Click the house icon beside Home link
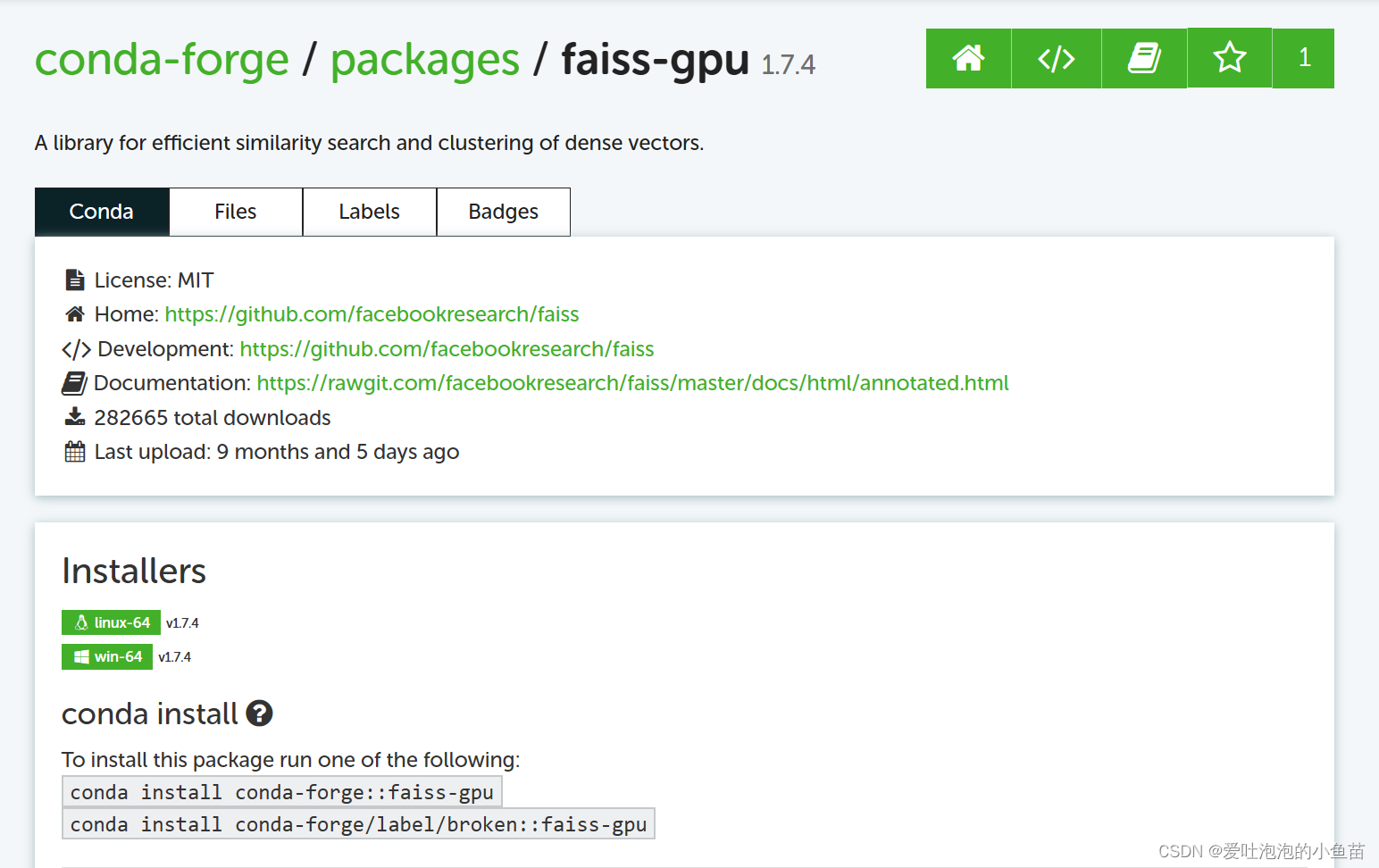 75,314
